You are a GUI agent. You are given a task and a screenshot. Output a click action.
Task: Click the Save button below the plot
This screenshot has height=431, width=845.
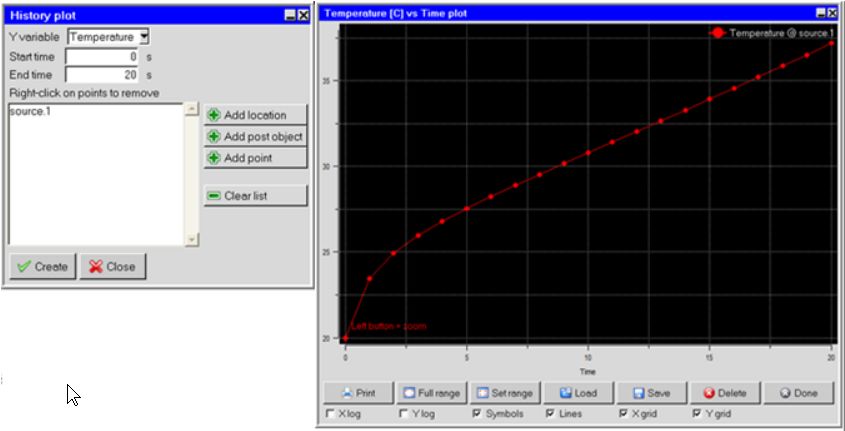tap(652, 393)
